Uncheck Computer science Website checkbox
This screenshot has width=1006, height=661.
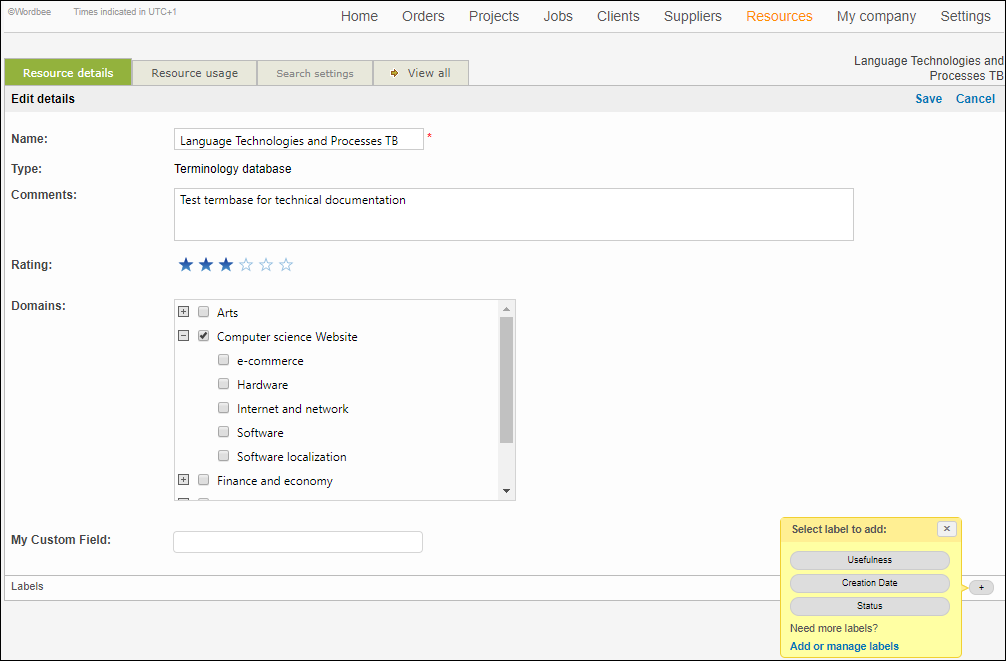204,337
